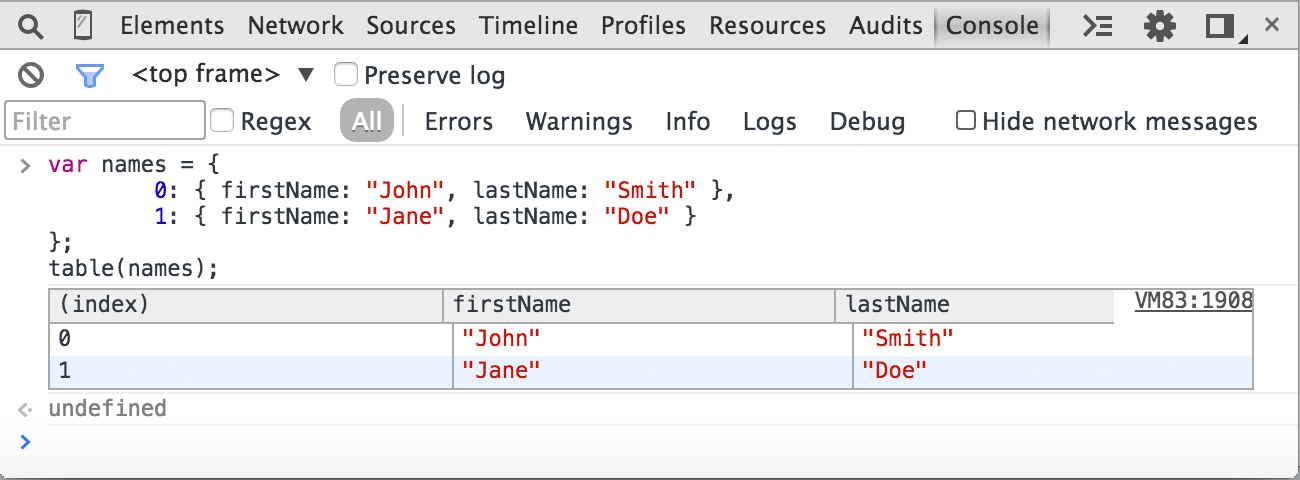The height and width of the screenshot is (480, 1300).
Task: Clear console with the ban icon
Action: click(32, 74)
